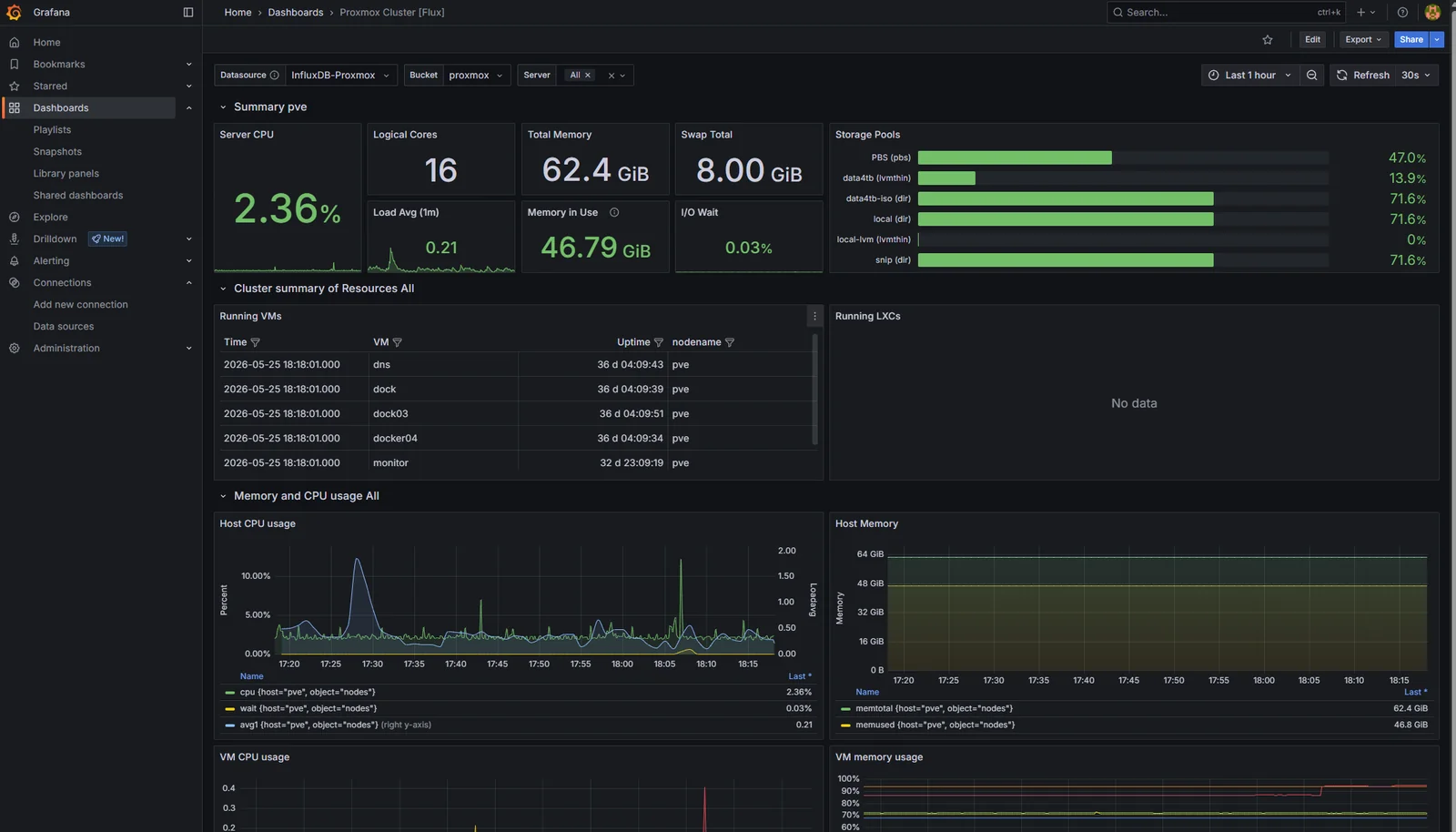Focus the Search input field
This screenshot has height=832, width=1456.
[x=1226, y=13]
